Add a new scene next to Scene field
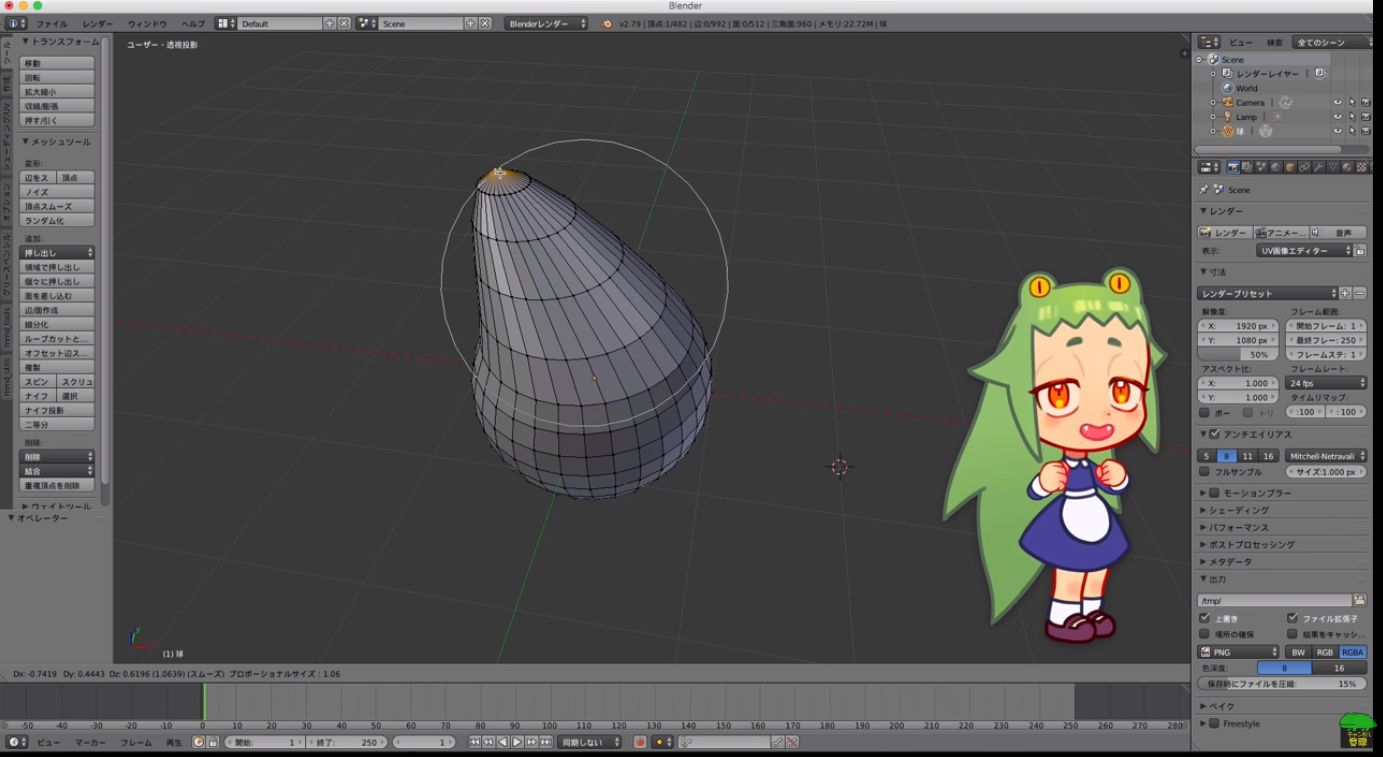This screenshot has width=1383, height=757. tap(471, 23)
